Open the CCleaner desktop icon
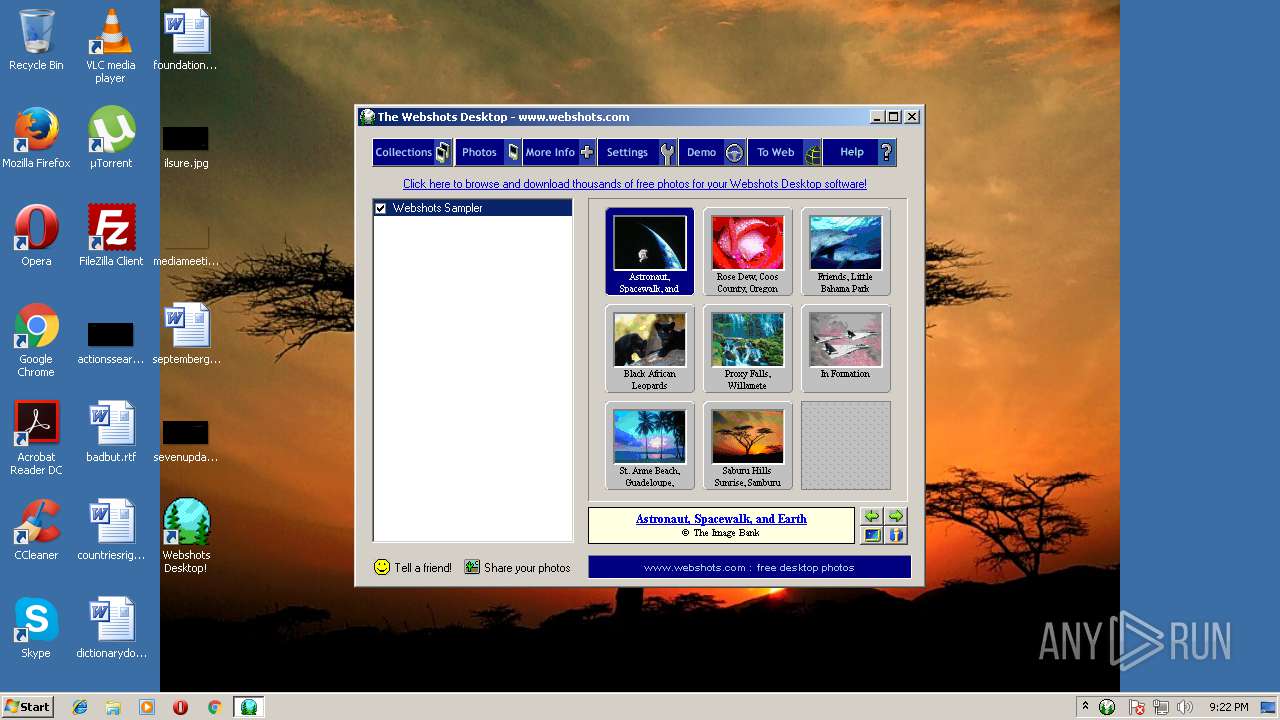 (x=36, y=529)
